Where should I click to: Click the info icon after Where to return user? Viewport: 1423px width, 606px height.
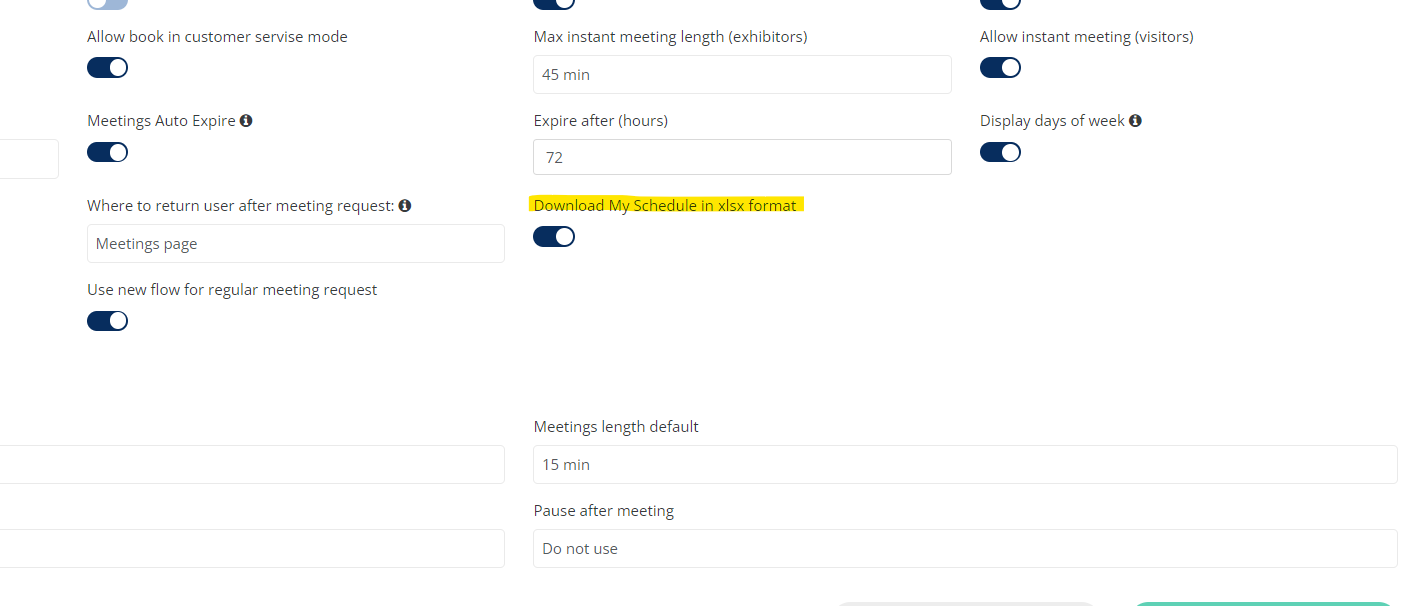pos(405,206)
